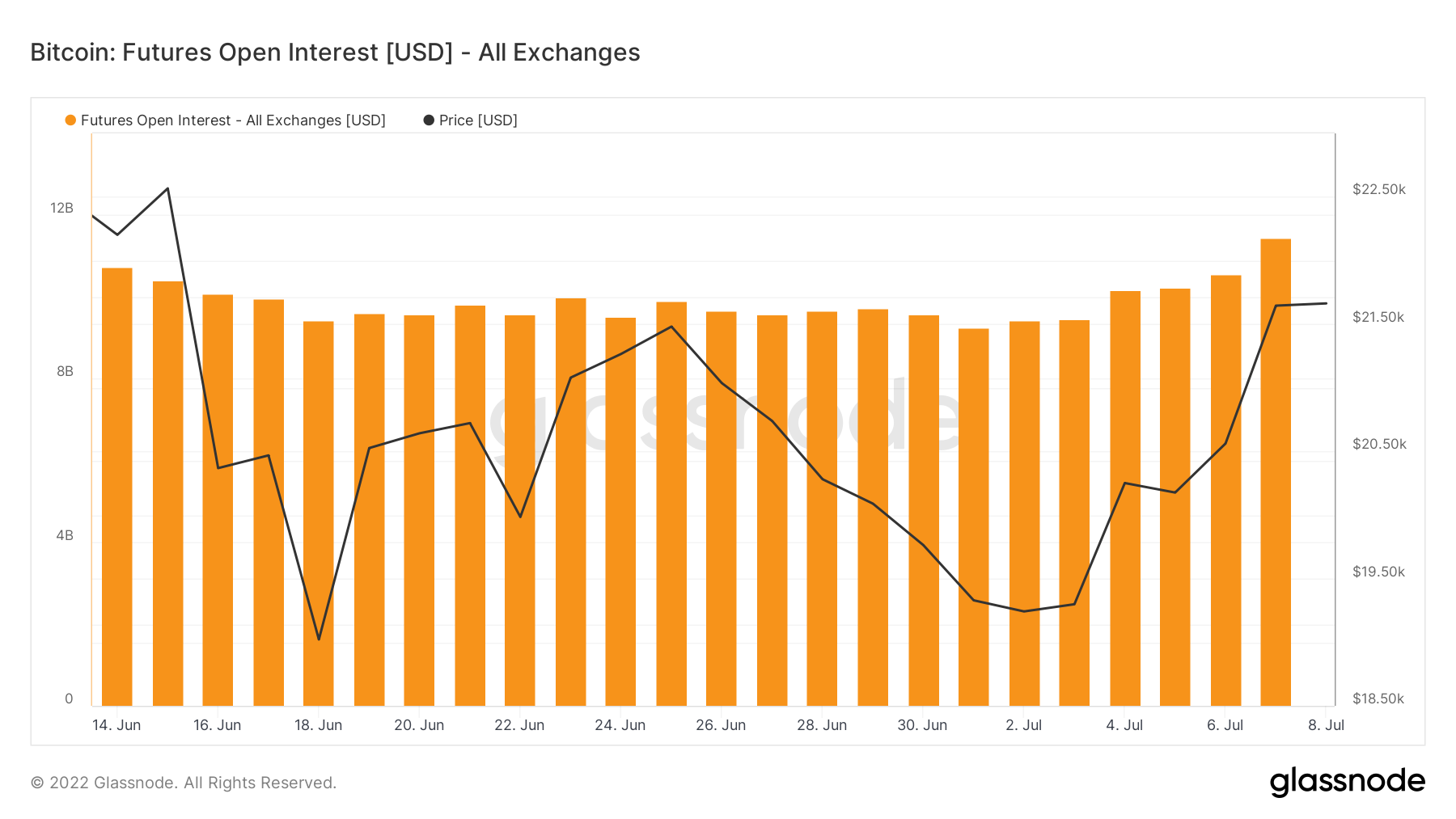Image resolution: width=1456 pixels, height=819 pixels.
Task: Click the $18.50k price axis label
Action: click(x=1378, y=699)
